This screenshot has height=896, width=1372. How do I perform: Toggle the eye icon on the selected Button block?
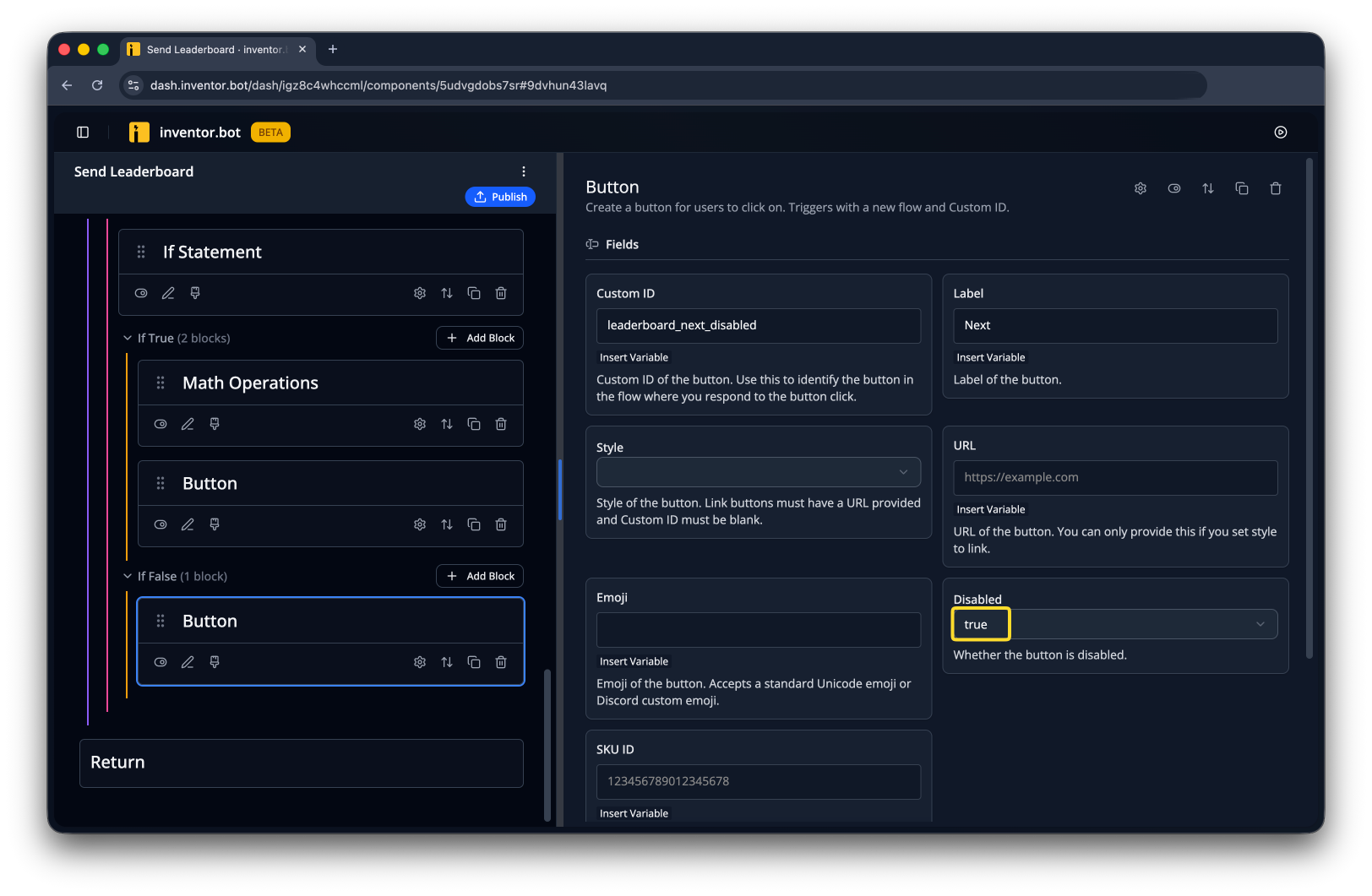[161, 662]
